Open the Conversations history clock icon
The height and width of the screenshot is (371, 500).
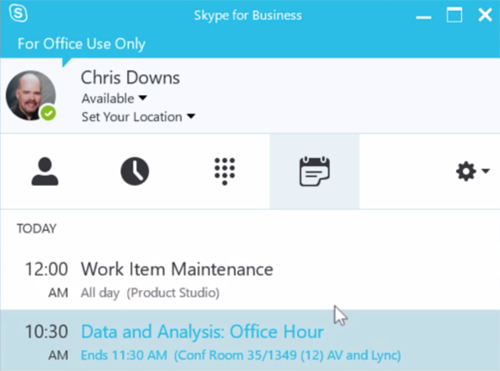pos(135,171)
